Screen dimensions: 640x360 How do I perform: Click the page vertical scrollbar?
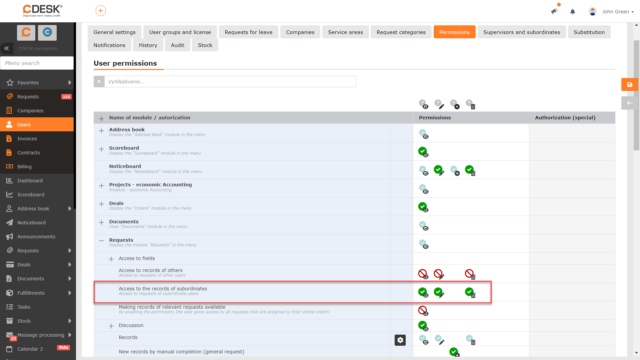point(636,95)
